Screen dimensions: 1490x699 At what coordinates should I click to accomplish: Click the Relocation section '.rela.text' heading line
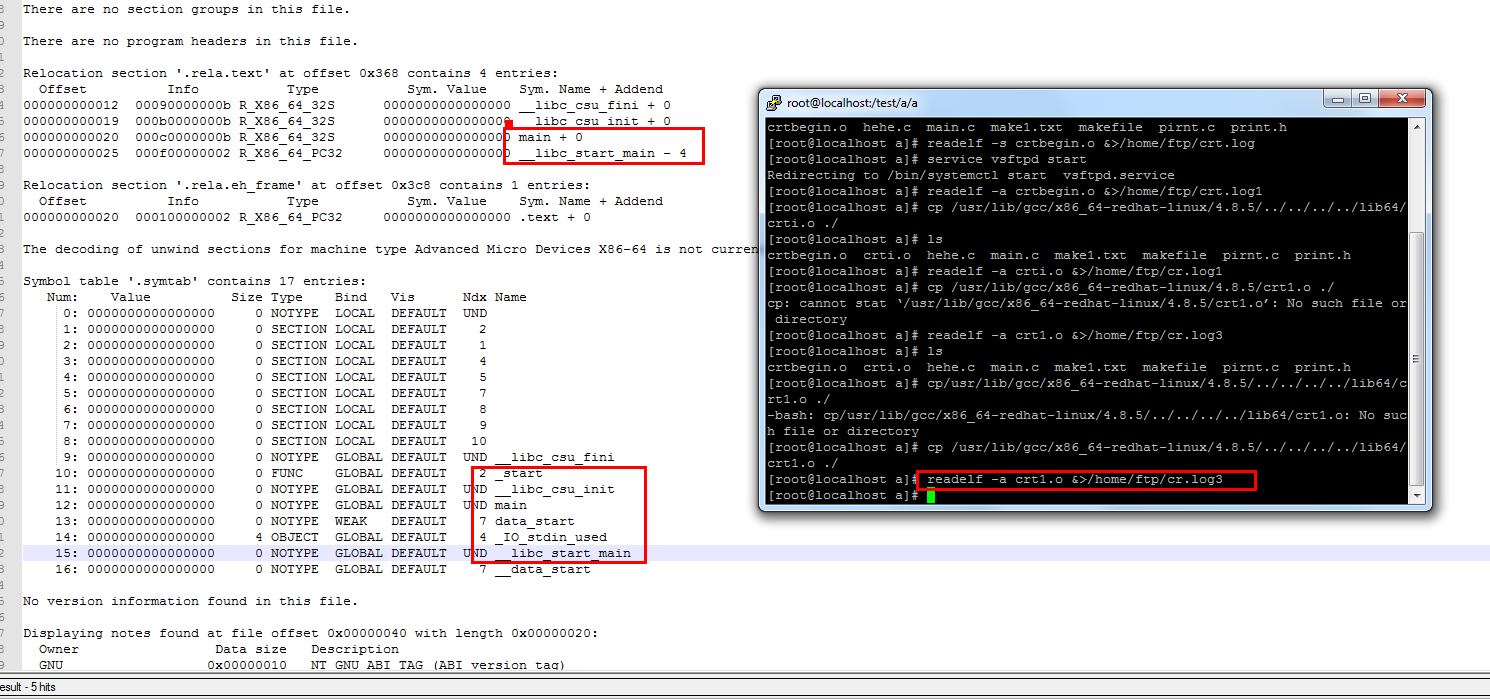point(290,73)
